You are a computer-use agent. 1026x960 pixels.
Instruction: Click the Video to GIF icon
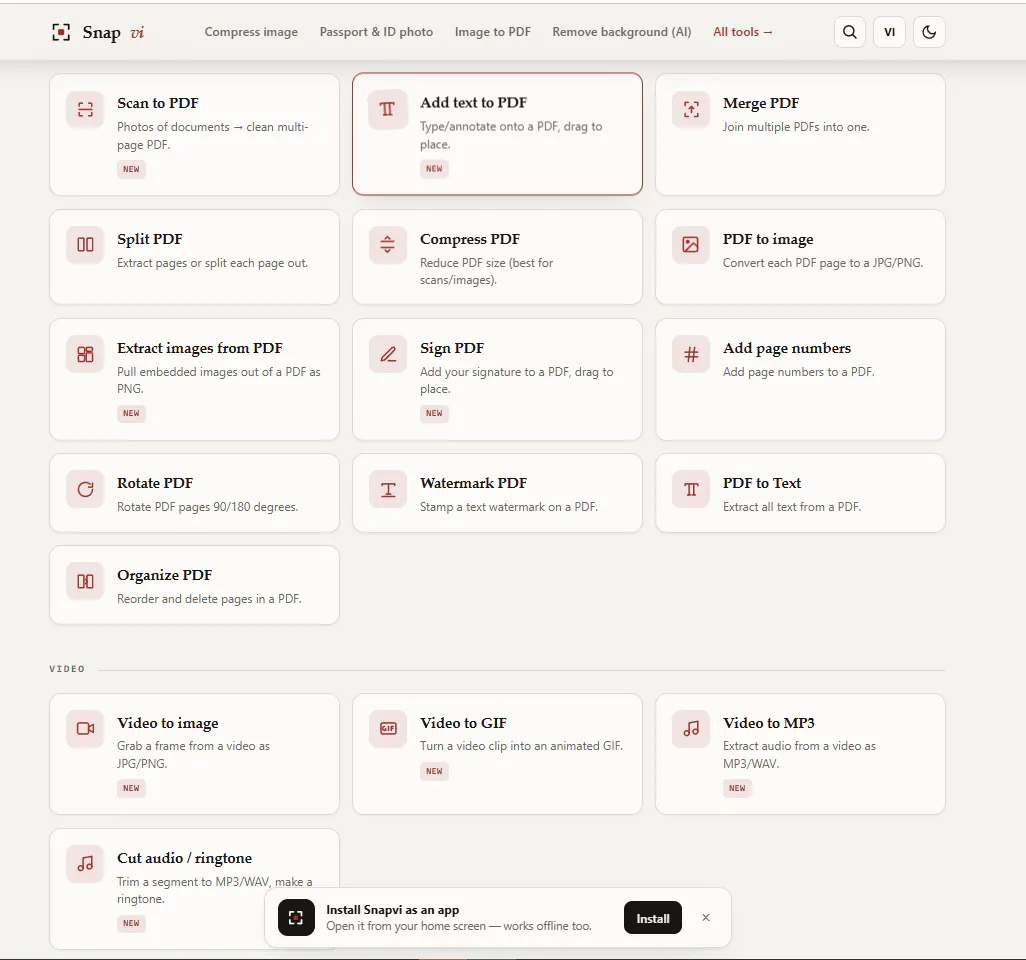(388, 728)
